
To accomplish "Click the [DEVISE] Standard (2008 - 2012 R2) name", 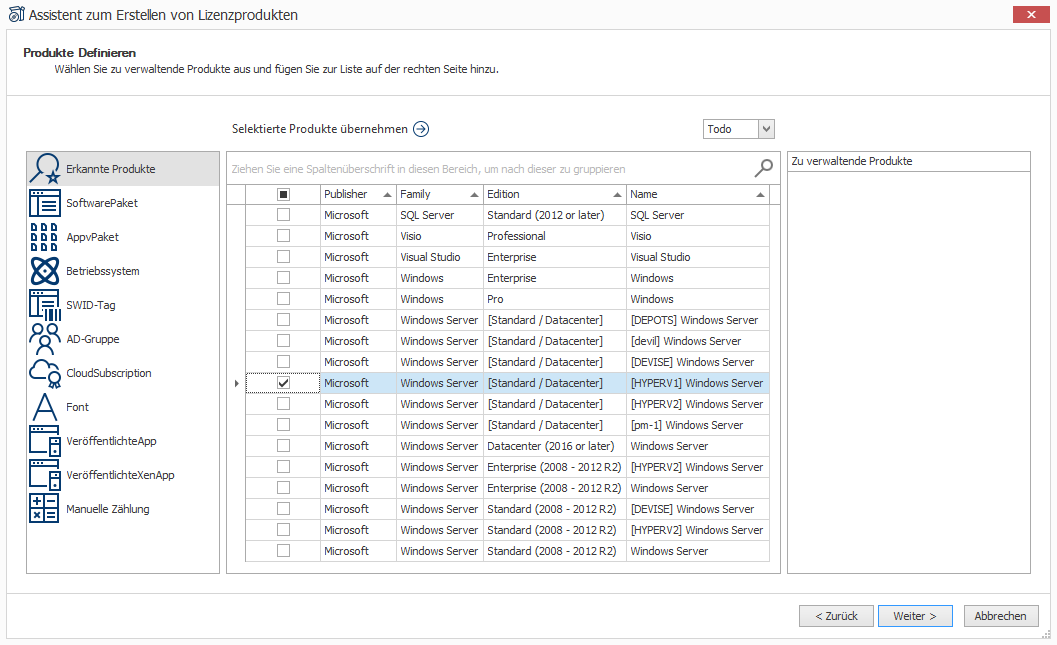I will [x=698, y=509].
